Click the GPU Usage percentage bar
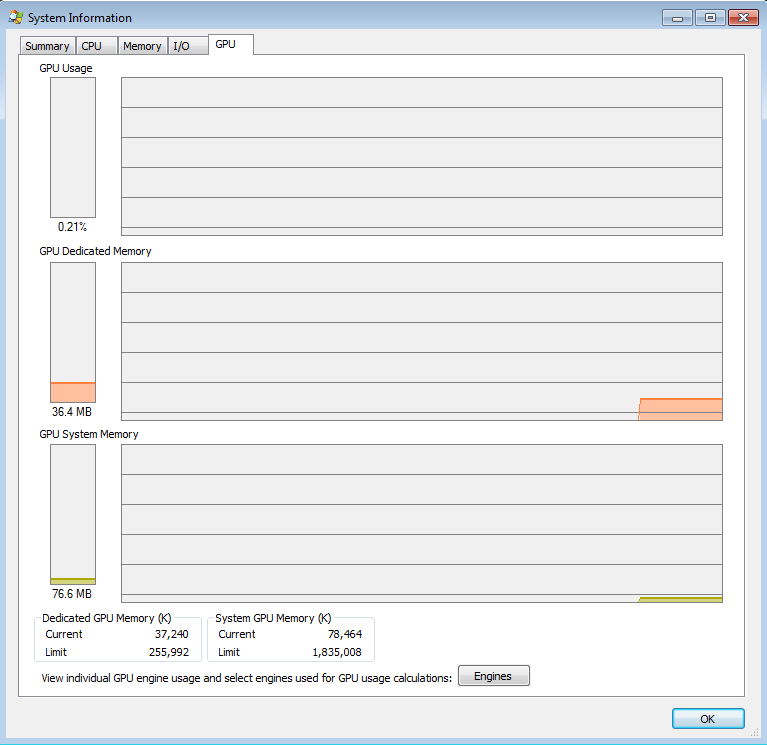Screen dimensions: 767x745 point(73,148)
